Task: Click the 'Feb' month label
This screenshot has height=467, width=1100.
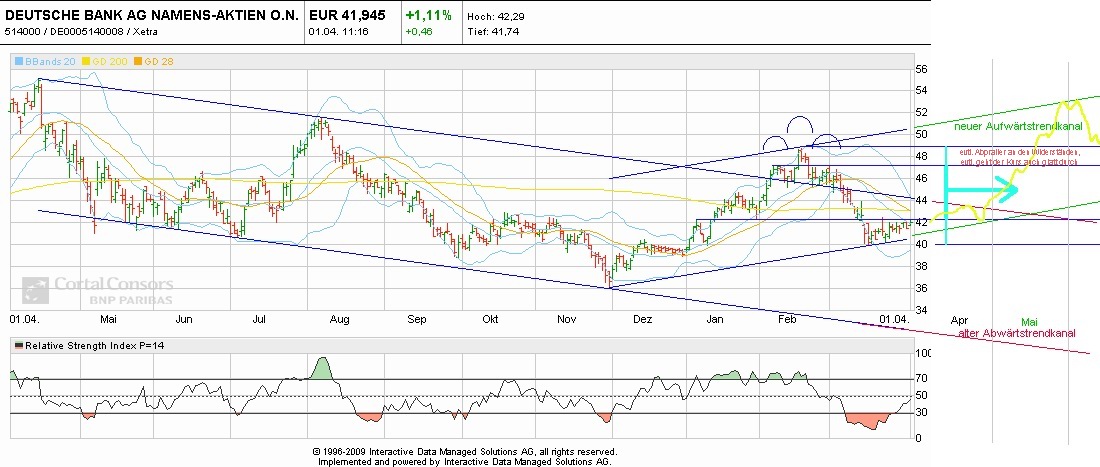Action: pyautogui.click(x=789, y=319)
